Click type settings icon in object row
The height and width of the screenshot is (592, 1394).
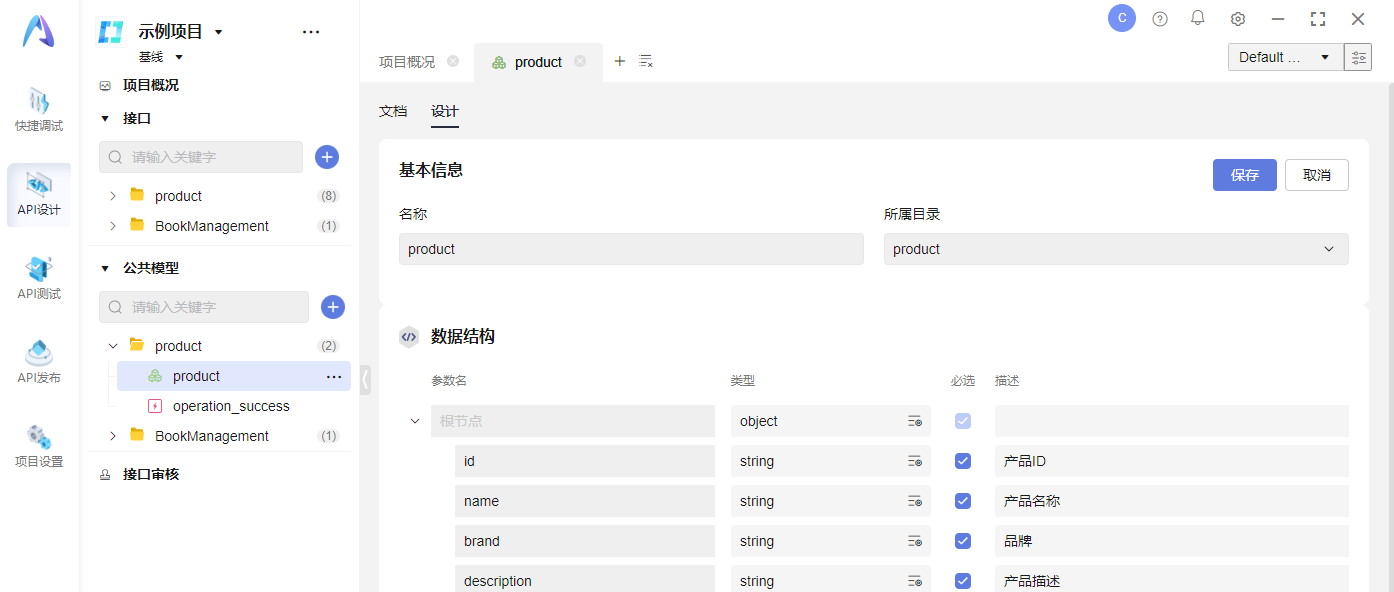click(914, 421)
